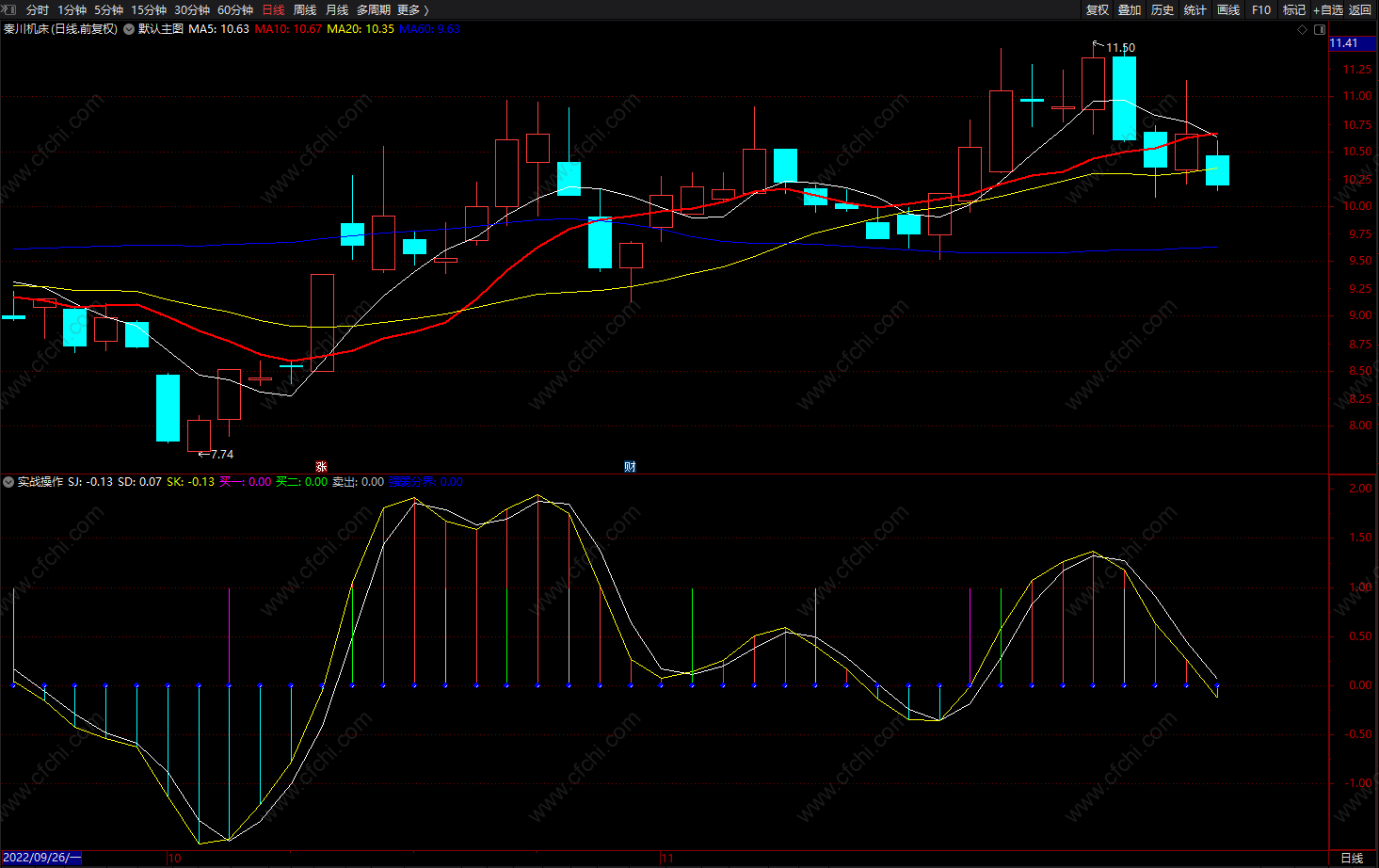This screenshot has height=868, width=1379.
Task: Click the collapse-sidebar icon at top left
Action: click(9, 9)
